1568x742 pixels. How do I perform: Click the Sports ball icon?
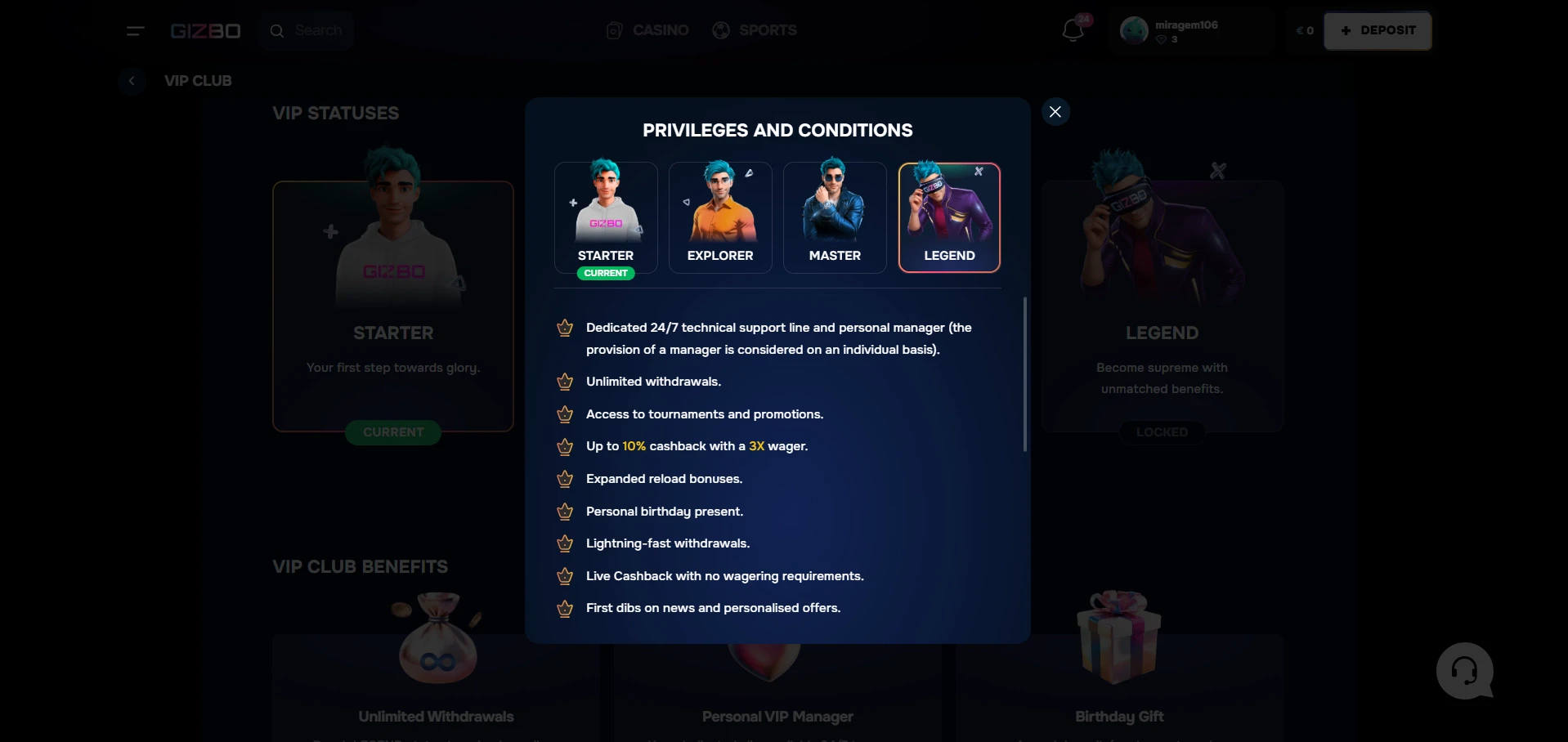[x=721, y=31]
